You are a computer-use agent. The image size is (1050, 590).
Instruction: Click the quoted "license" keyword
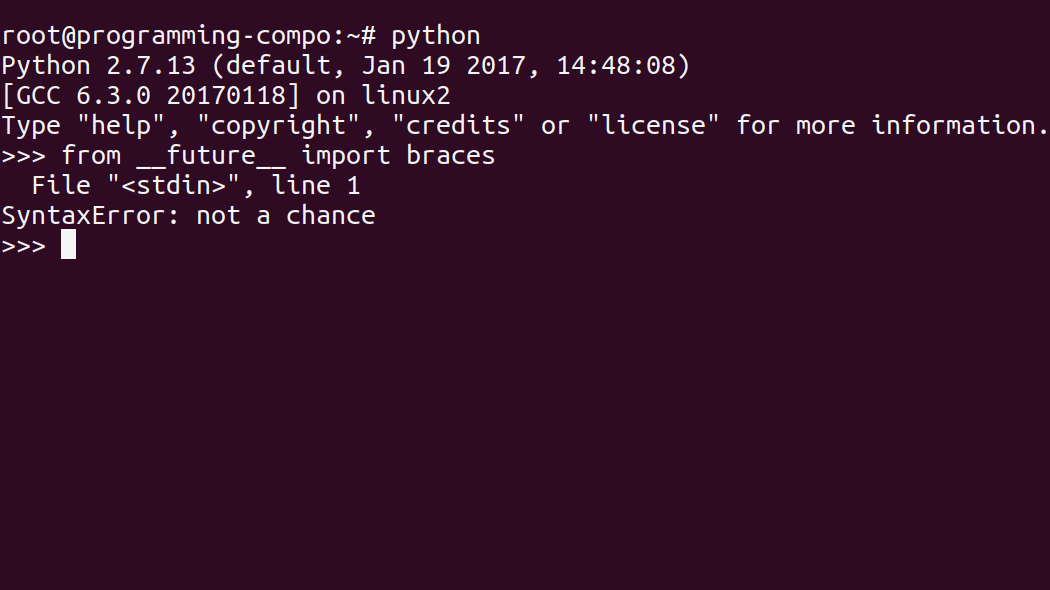click(653, 125)
